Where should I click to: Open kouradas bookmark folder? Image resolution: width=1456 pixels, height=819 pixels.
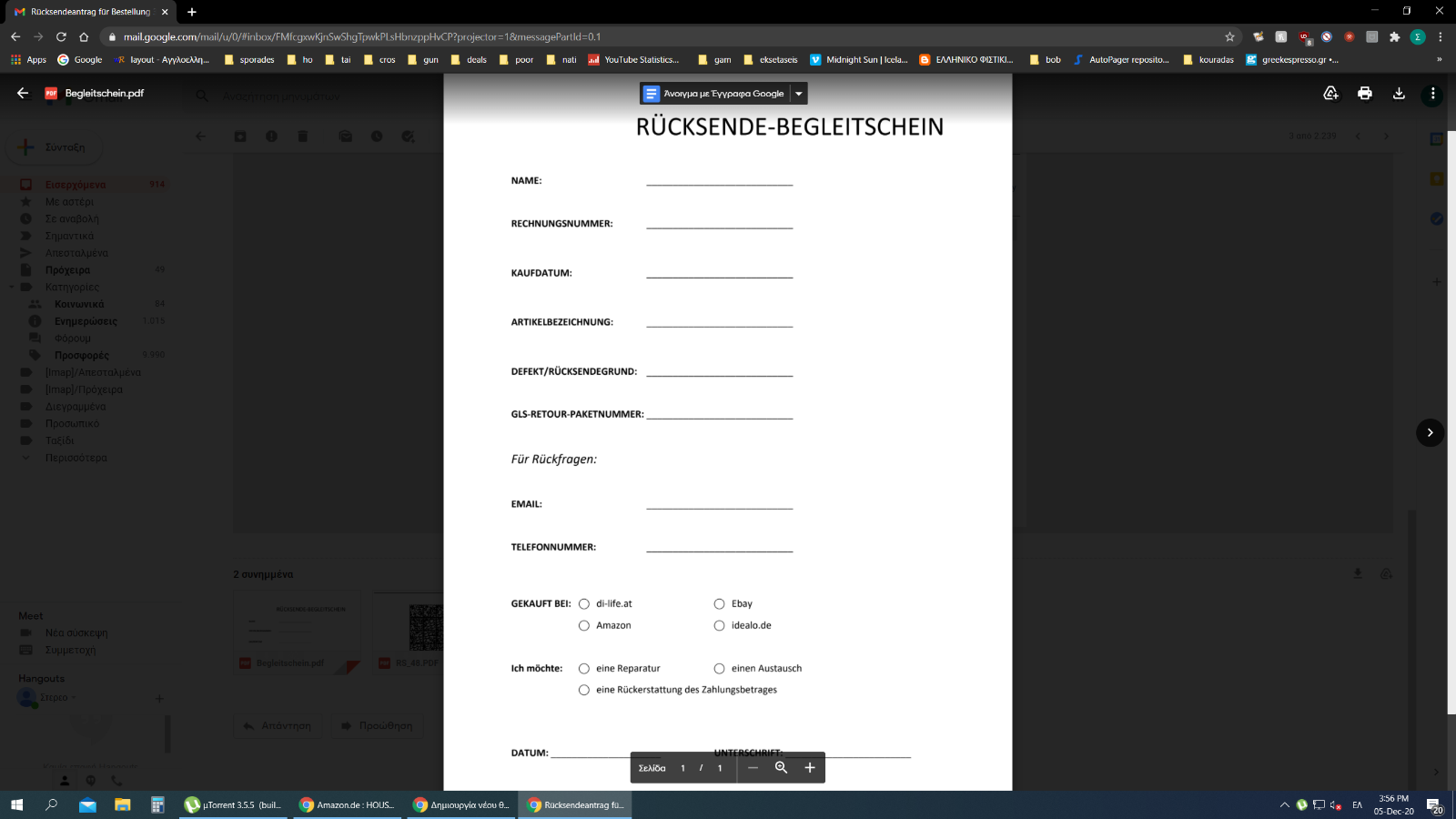tap(1208, 60)
